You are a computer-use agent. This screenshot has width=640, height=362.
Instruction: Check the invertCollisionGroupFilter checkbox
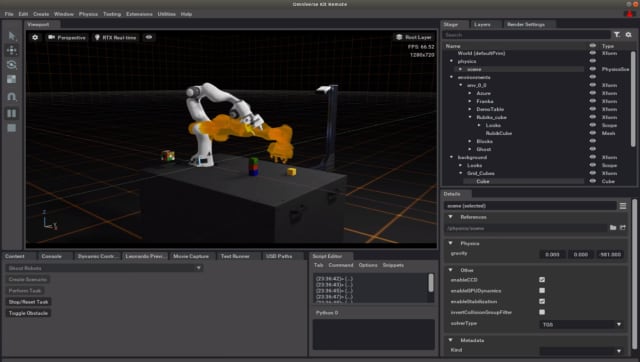[x=542, y=312]
